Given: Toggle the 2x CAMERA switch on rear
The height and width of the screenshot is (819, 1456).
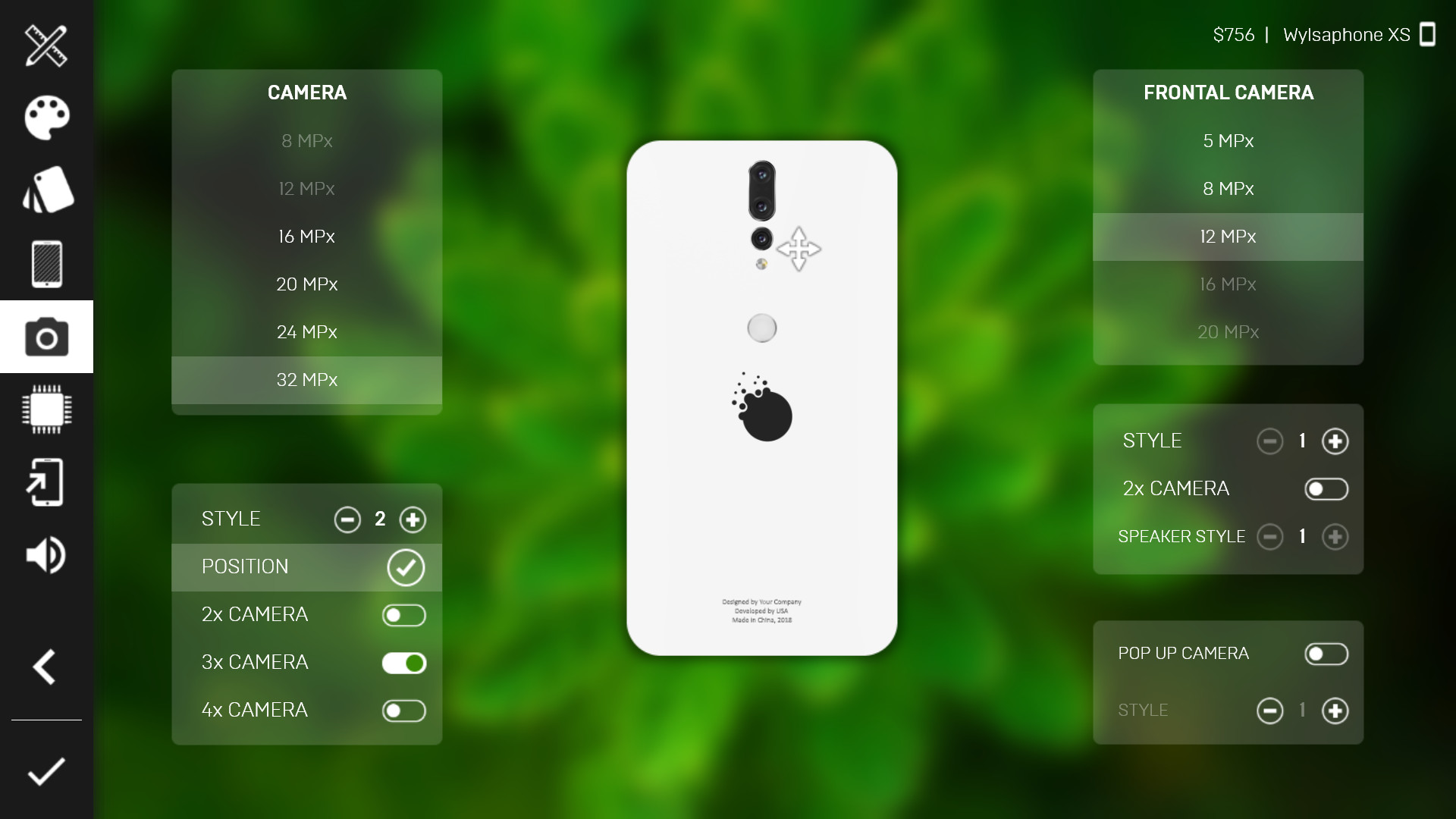Looking at the screenshot, I should pos(405,614).
